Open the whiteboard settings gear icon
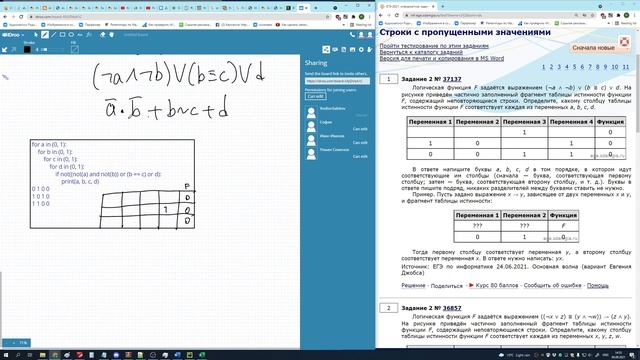The height and width of the screenshot is (360, 640). (361, 49)
